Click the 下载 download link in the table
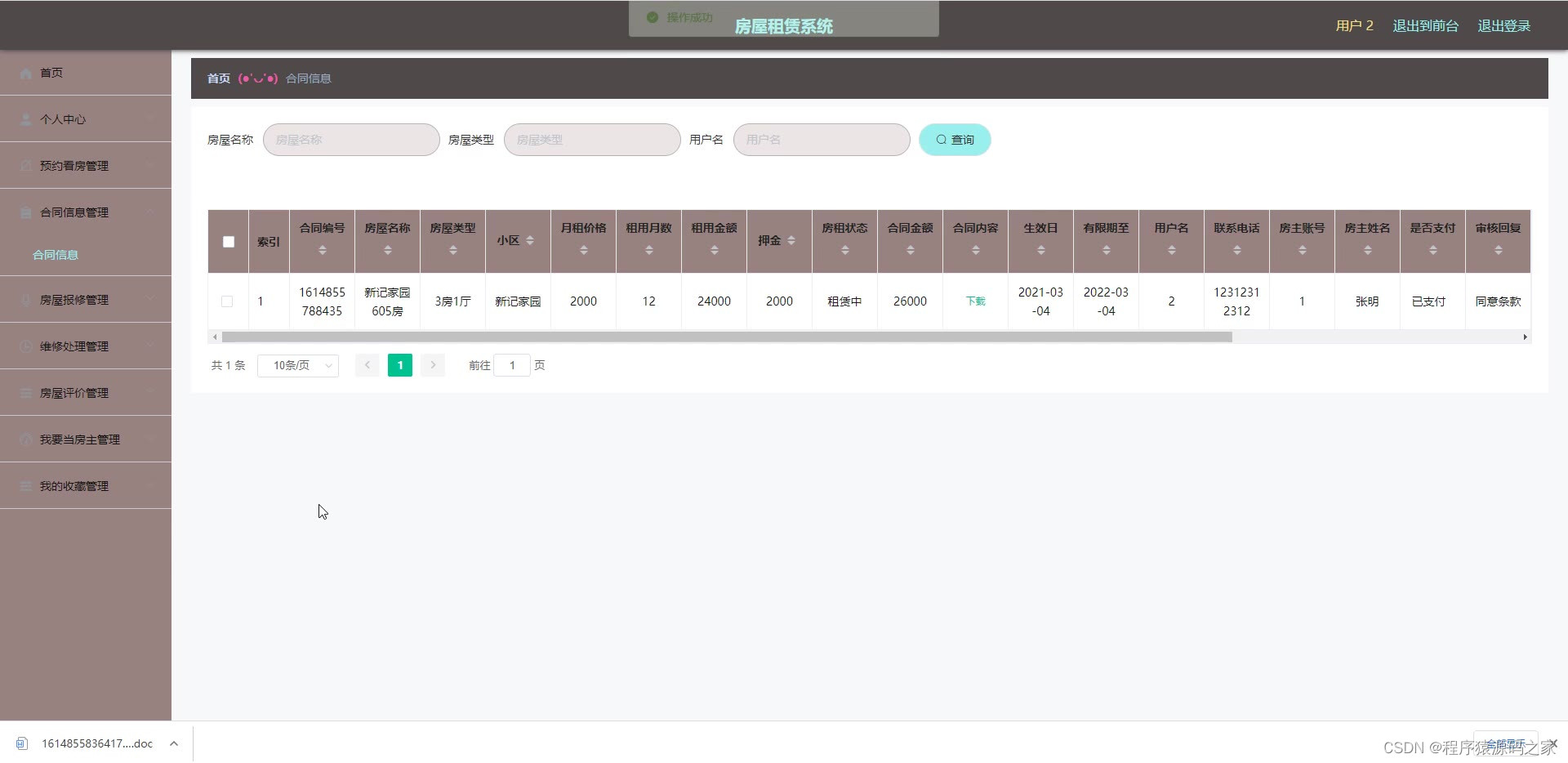The image size is (1568, 763). pyautogui.click(x=974, y=301)
